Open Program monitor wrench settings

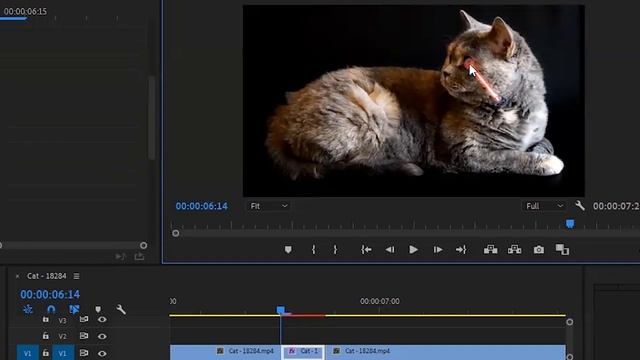tap(580, 206)
